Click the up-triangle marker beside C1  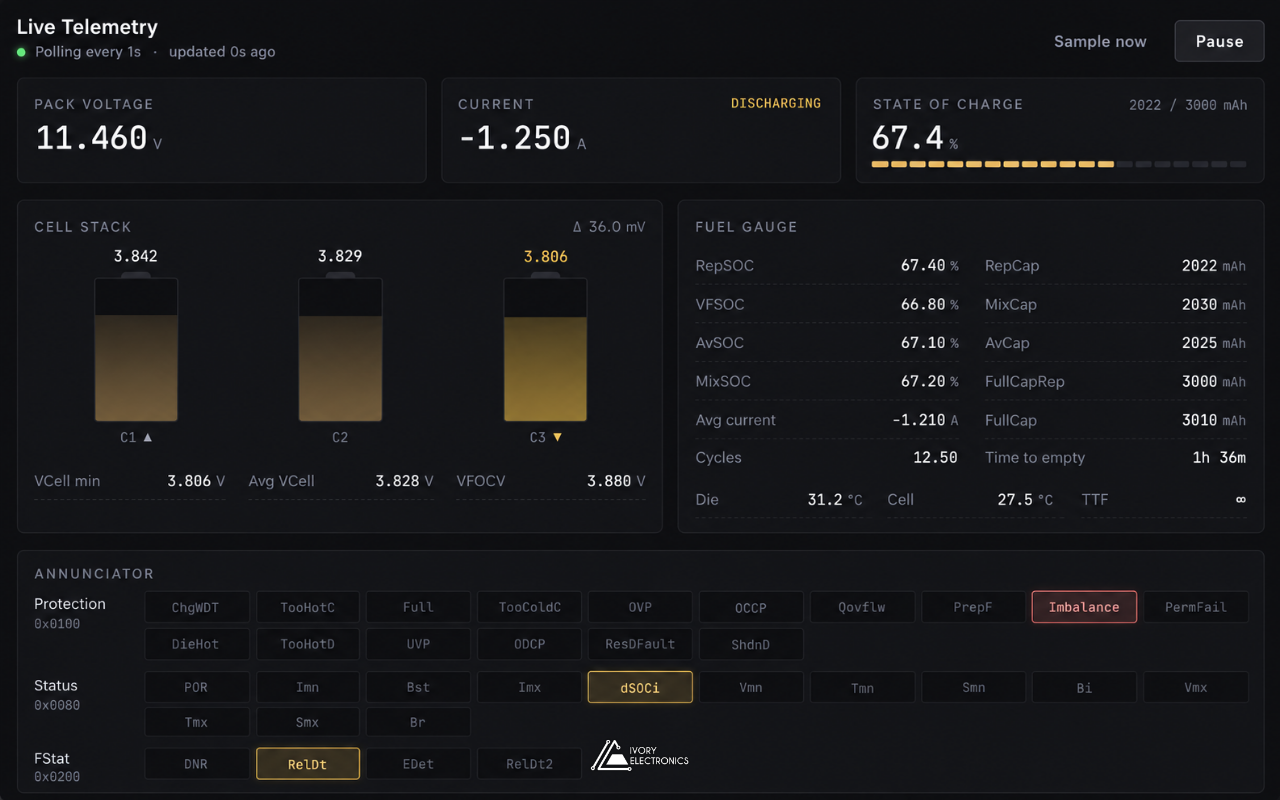[x=148, y=437]
